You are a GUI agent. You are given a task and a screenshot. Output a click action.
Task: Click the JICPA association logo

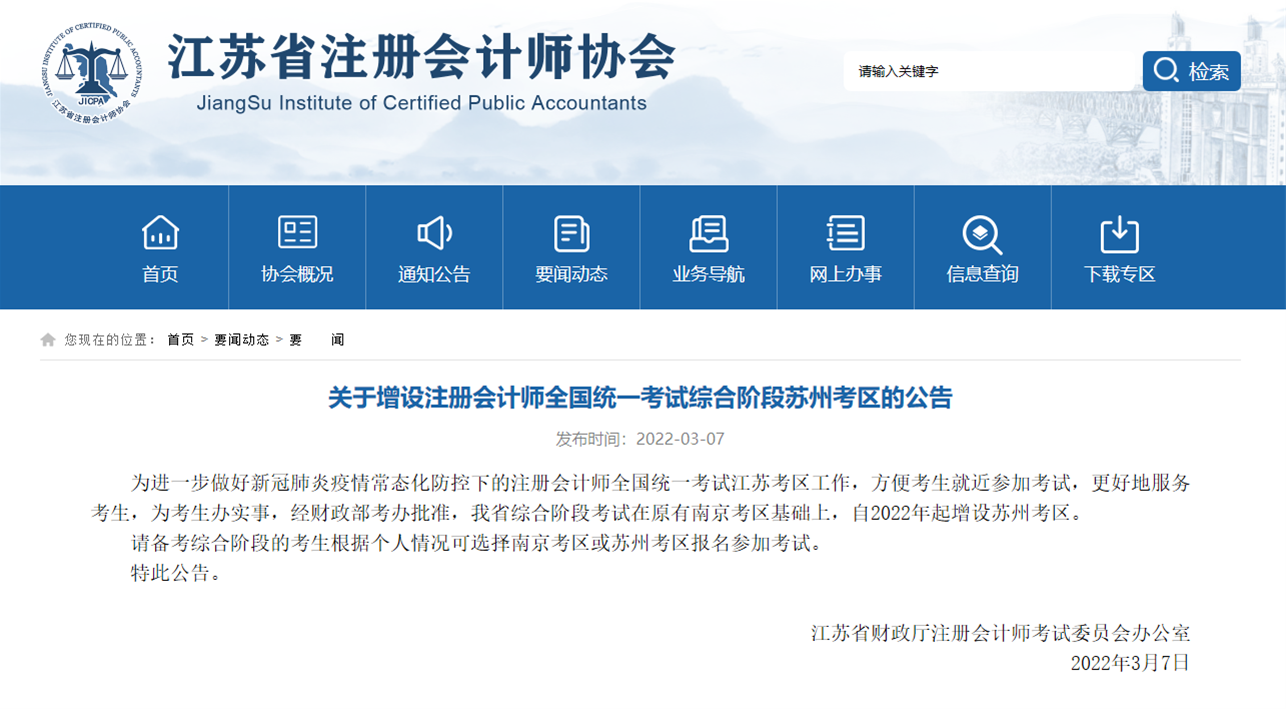pyautogui.click(x=91, y=73)
